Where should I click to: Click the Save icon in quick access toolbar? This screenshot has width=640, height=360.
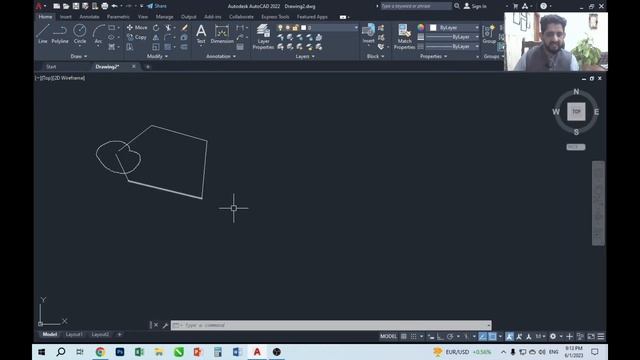coord(76,6)
